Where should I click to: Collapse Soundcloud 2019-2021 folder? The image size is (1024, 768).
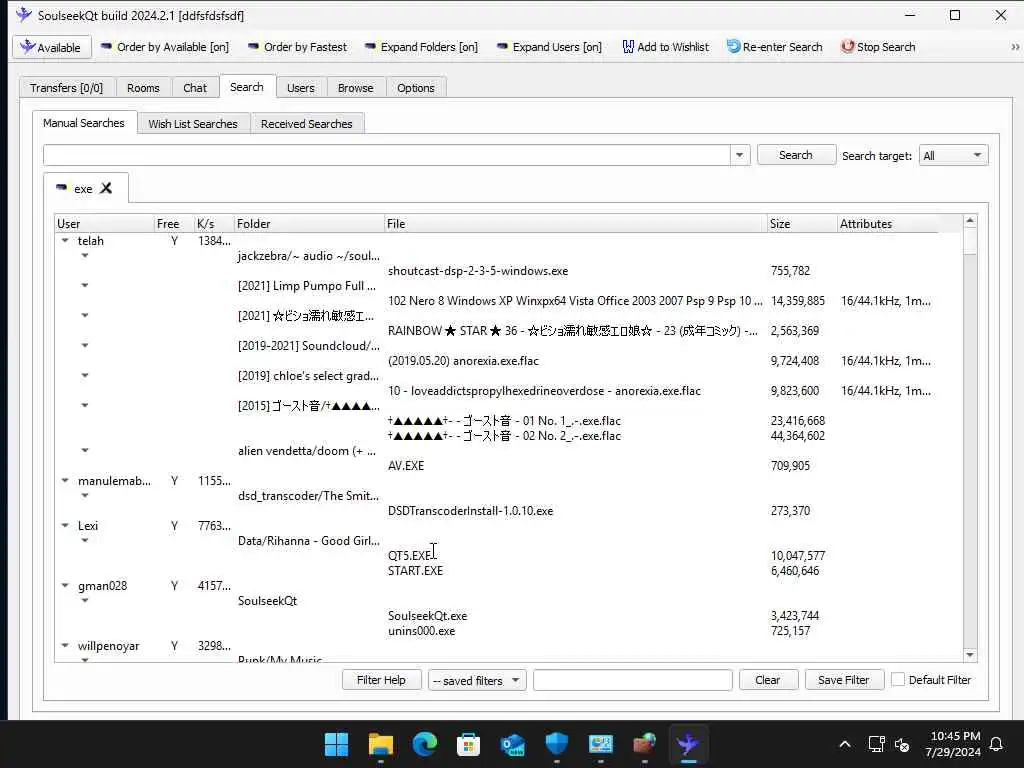click(x=84, y=345)
